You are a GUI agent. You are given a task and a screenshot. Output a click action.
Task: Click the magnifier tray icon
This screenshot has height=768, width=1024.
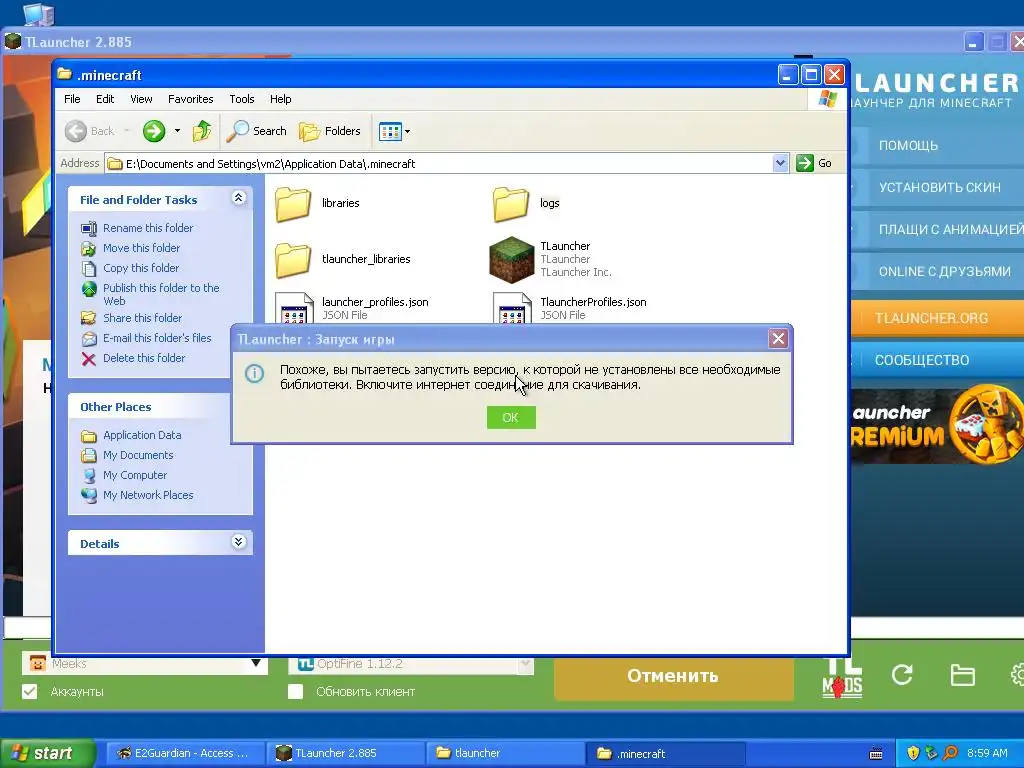click(x=950, y=753)
